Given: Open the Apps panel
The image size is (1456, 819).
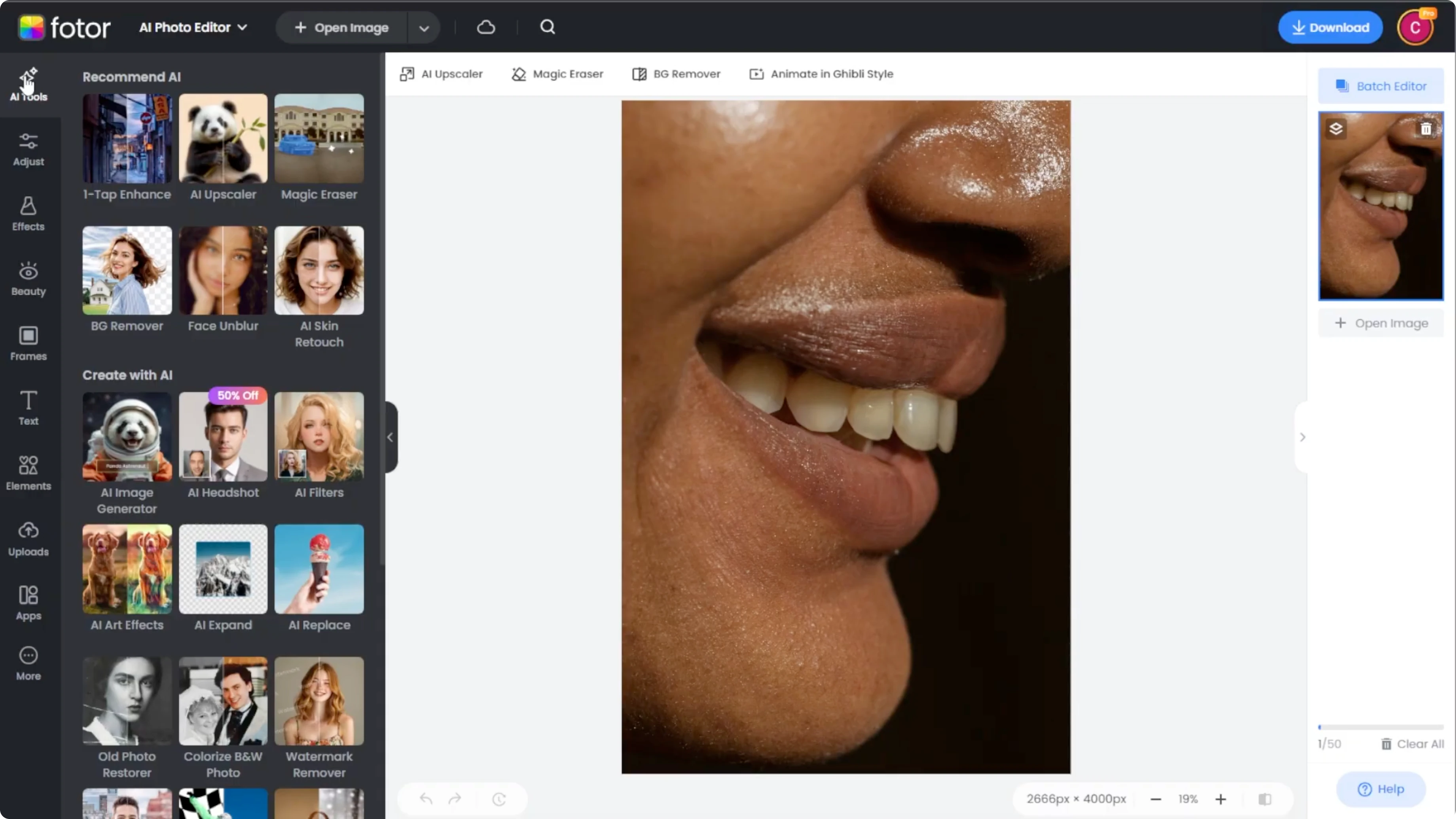Looking at the screenshot, I should click(x=28, y=604).
